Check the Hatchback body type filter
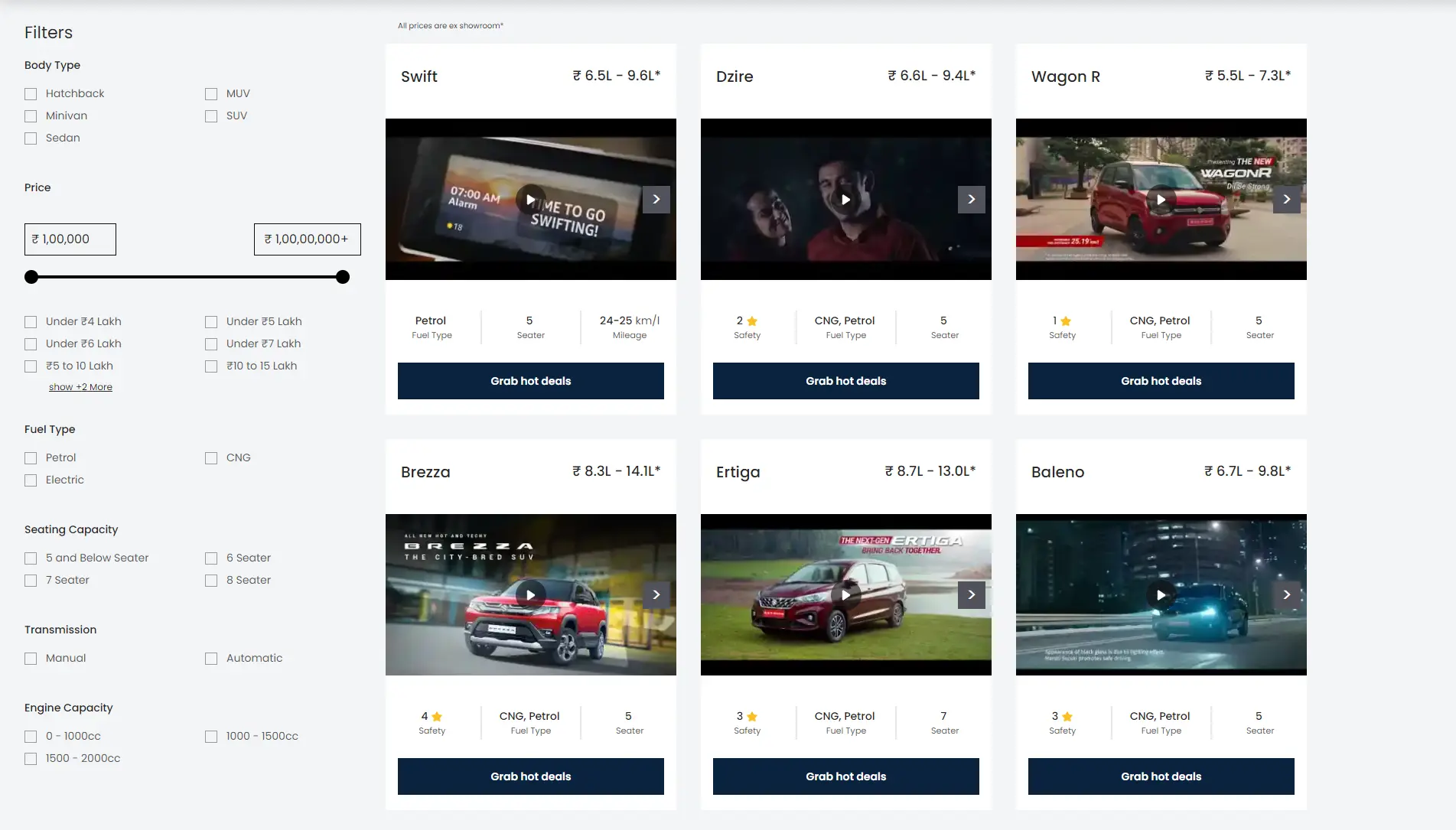1456x830 pixels. (x=31, y=94)
